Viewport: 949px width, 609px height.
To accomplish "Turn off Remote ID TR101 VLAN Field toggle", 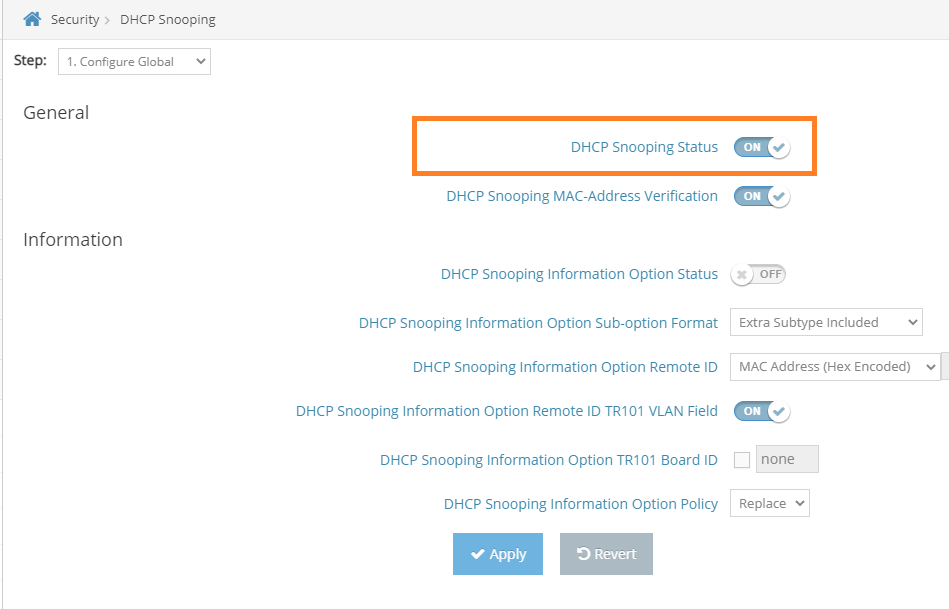I will [761, 411].
